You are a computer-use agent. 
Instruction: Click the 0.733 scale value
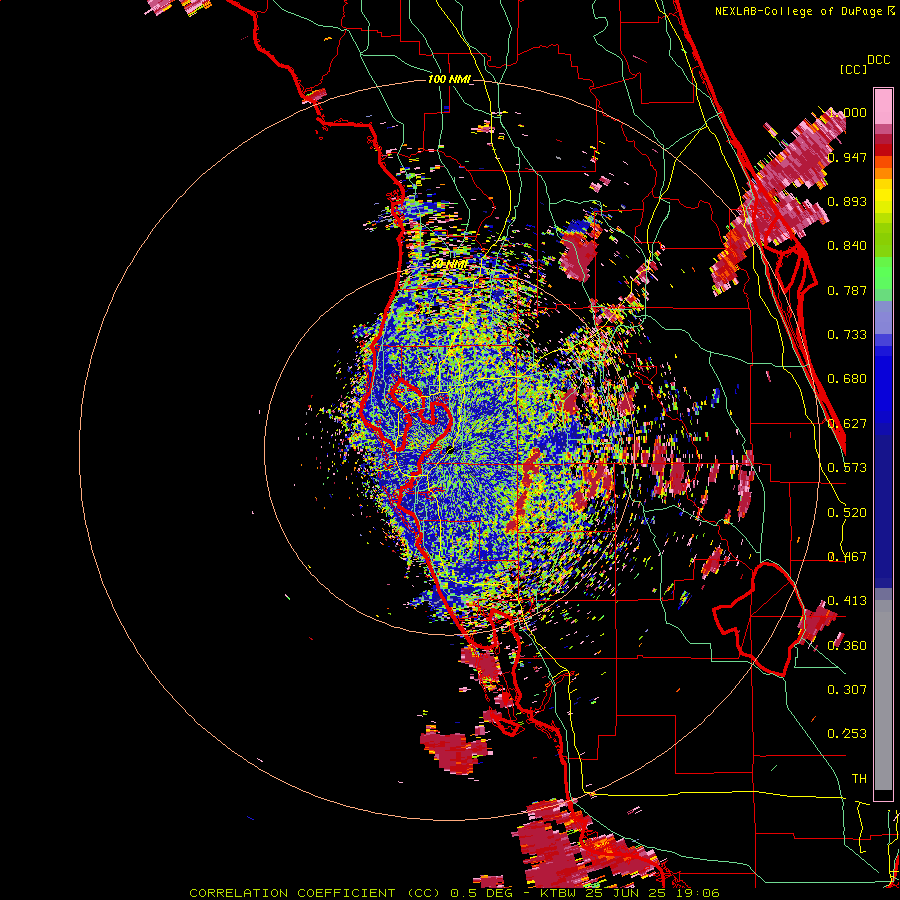pyautogui.click(x=847, y=335)
